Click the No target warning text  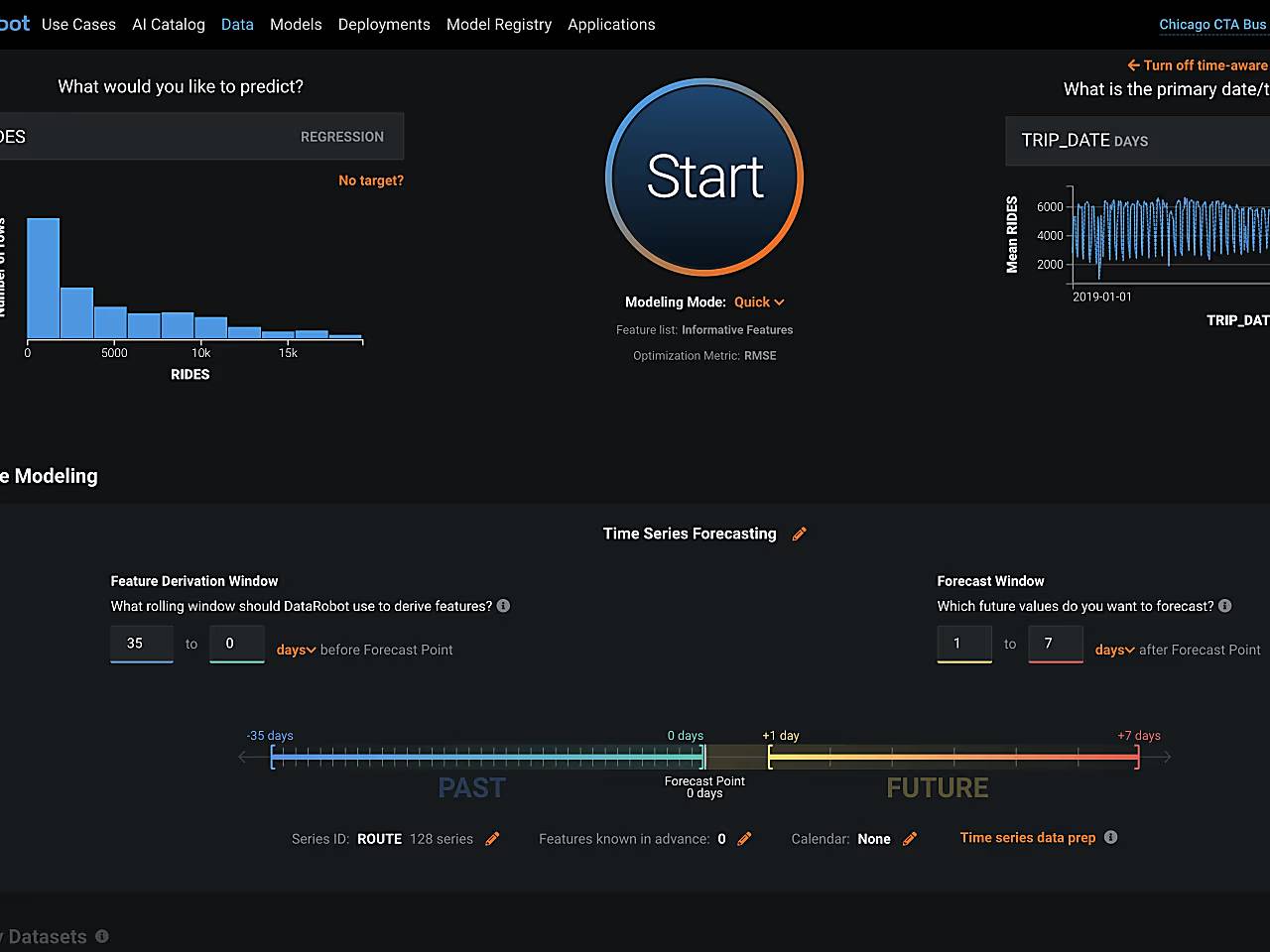pos(371,179)
